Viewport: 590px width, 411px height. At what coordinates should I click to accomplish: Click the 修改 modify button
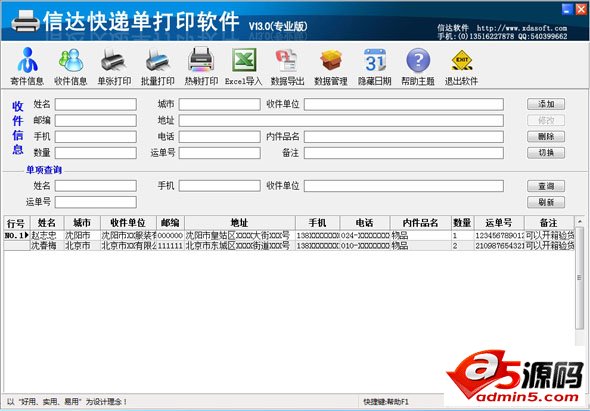[546, 120]
